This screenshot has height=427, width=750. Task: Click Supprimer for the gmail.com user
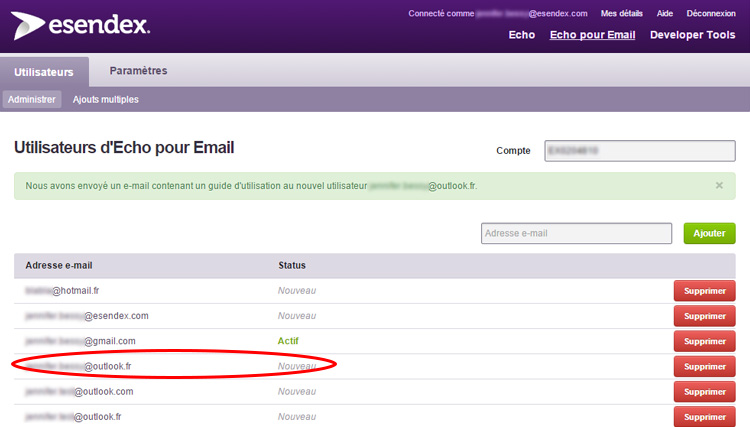click(x=704, y=341)
